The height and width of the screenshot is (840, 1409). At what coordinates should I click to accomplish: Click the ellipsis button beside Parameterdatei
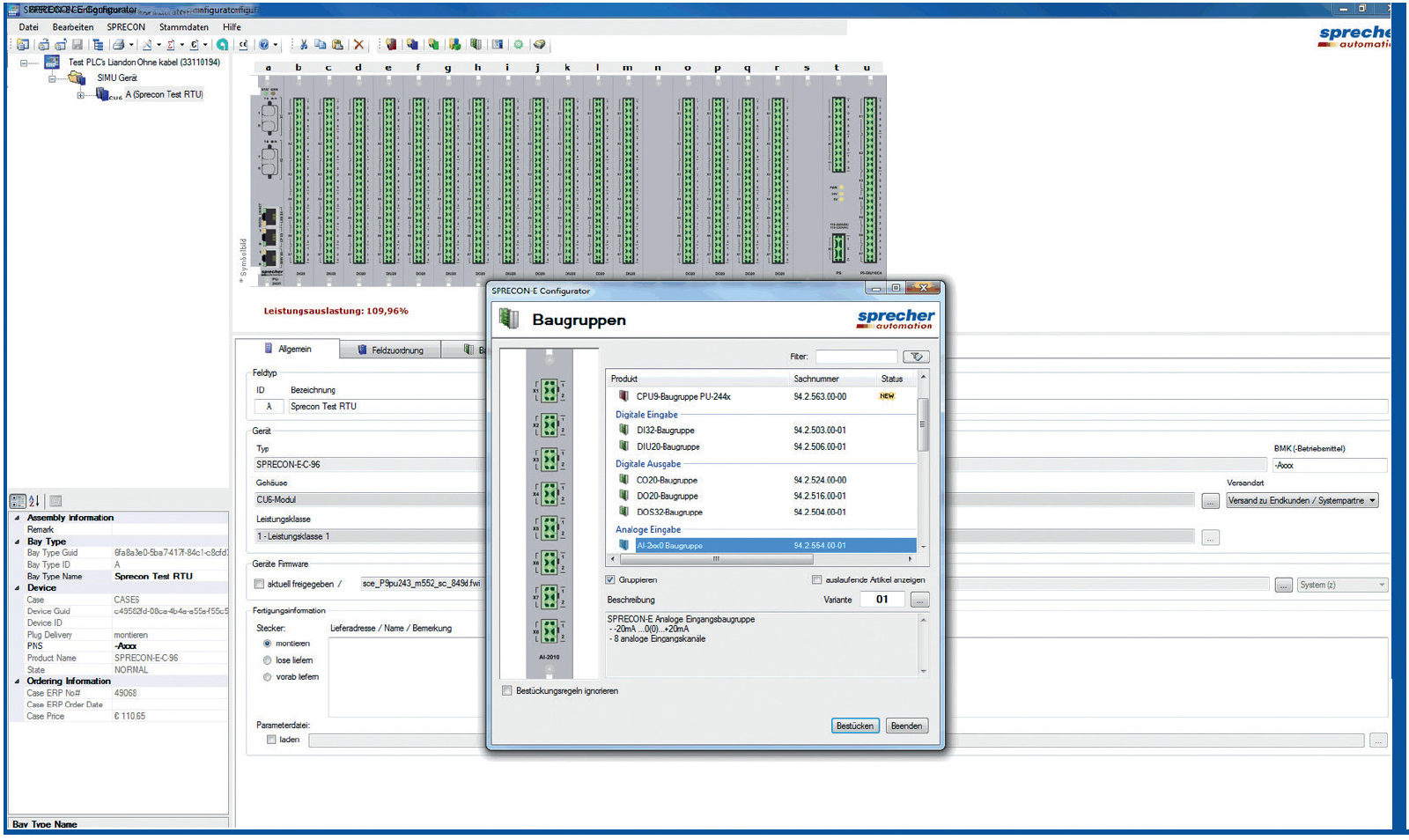(1379, 741)
